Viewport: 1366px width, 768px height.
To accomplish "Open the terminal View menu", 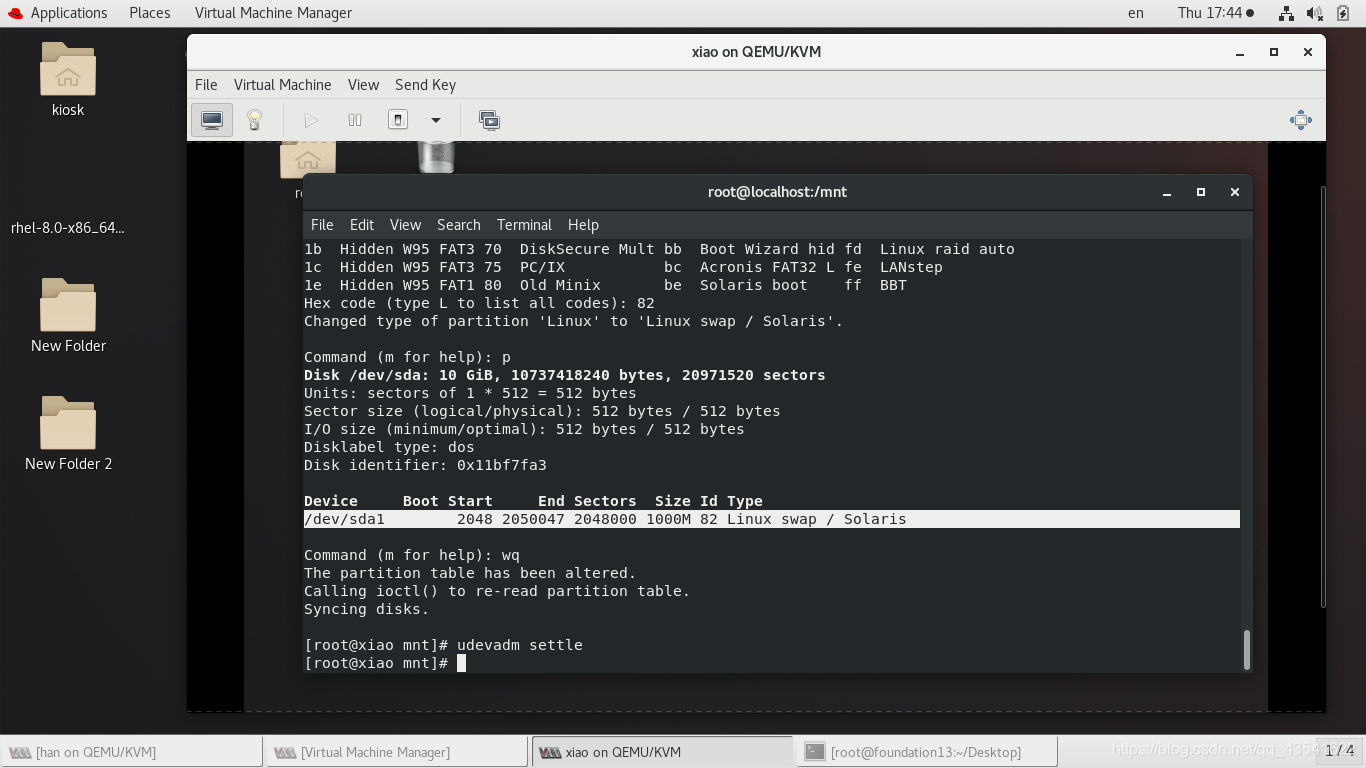I will [405, 225].
